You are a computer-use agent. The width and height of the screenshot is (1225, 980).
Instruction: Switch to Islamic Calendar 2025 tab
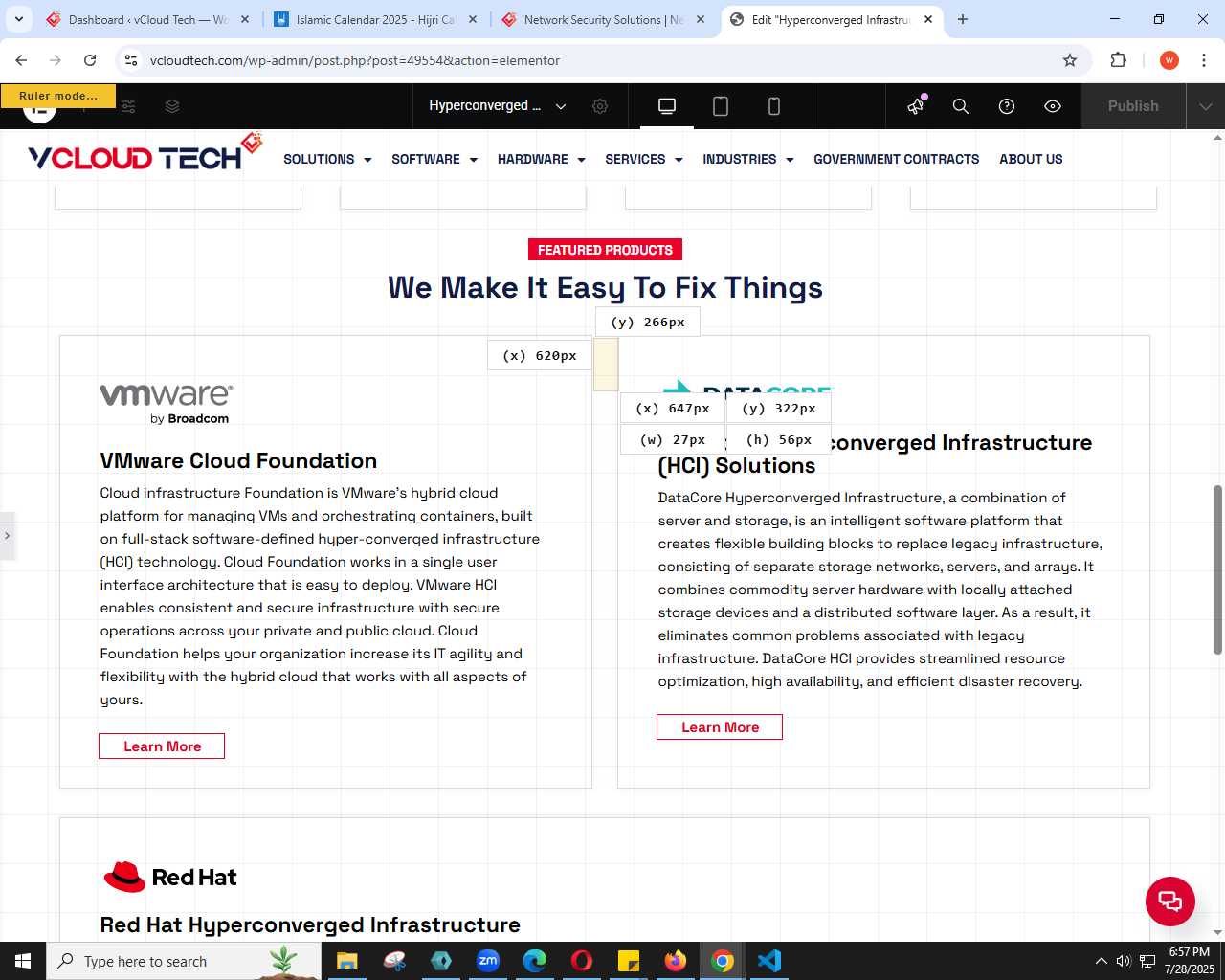point(375,19)
